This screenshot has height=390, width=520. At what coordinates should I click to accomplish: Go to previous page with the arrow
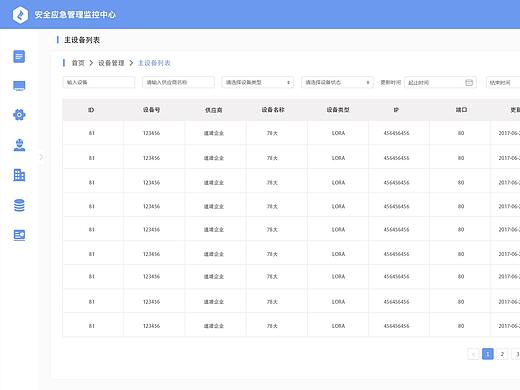[473, 354]
